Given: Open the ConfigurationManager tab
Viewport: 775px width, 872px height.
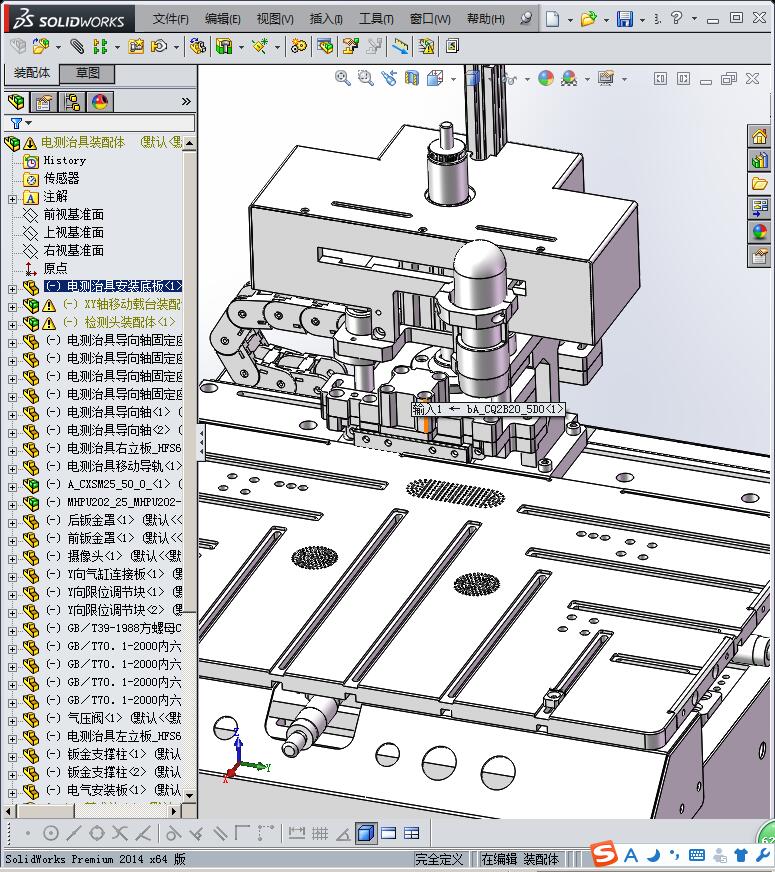Looking at the screenshot, I should (72, 102).
